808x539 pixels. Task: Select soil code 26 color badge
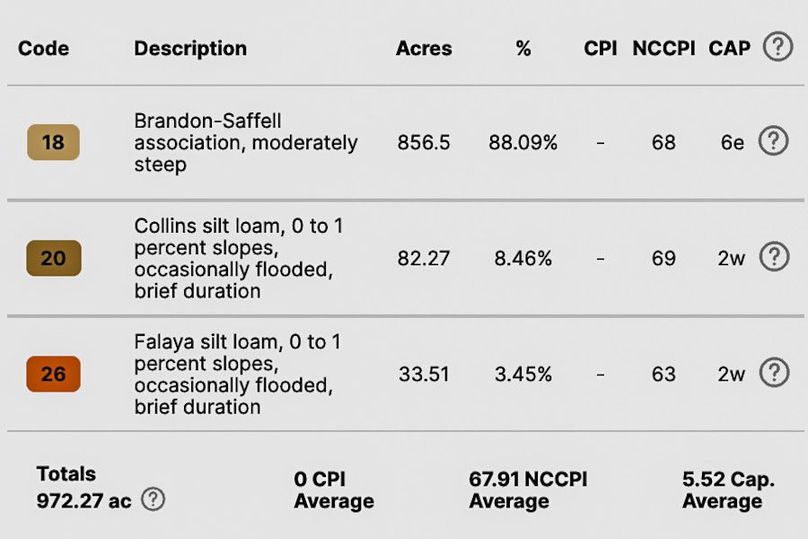tap(54, 374)
